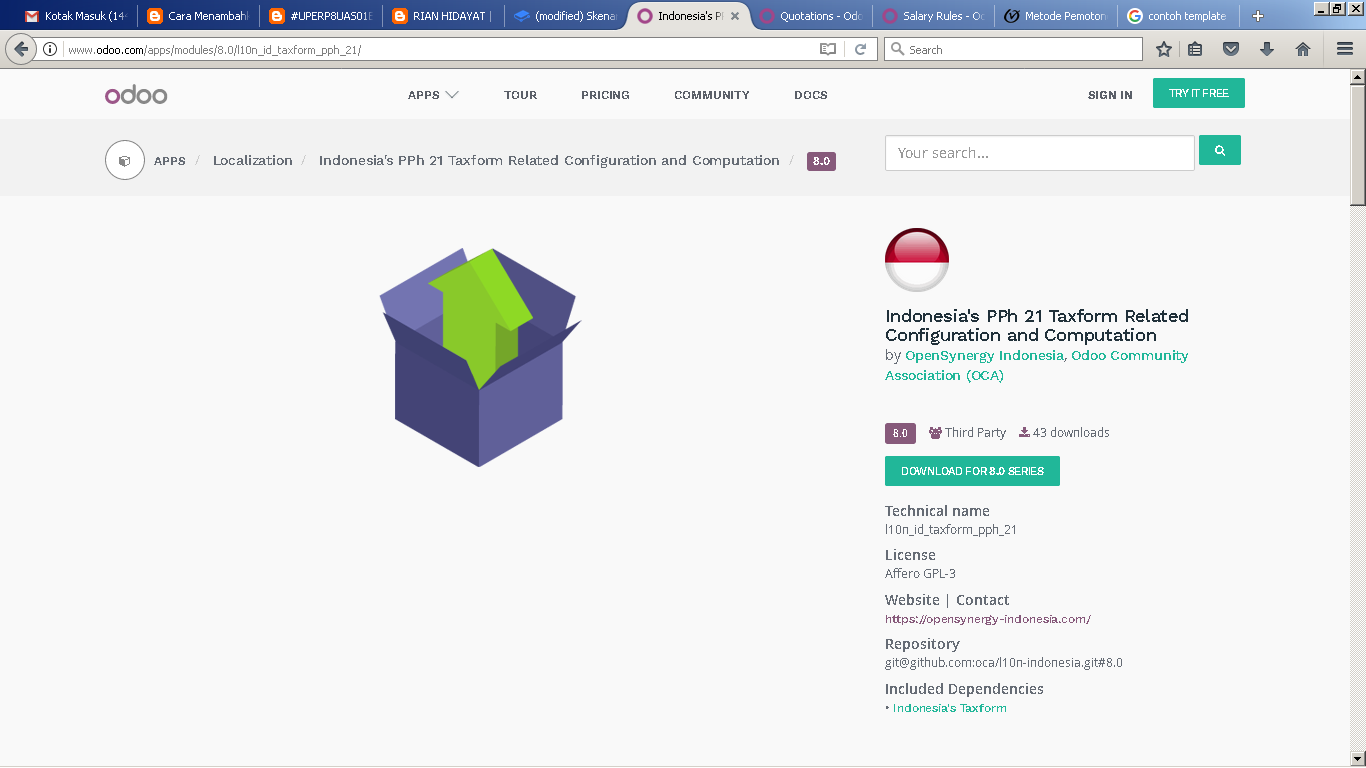
Task: Switch to (modified) Skena tab
Action: (x=566, y=16)
